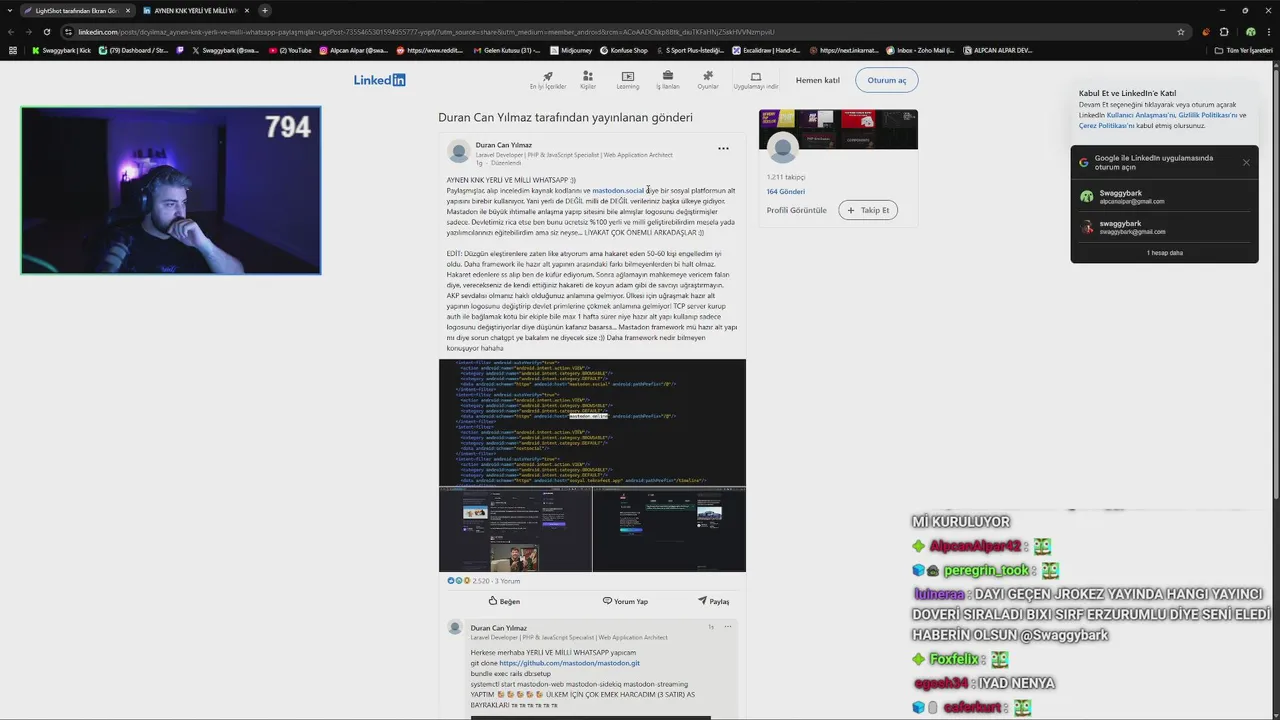1280x720 pixels.
Task: Open Duran Can Yılmaz post author avatar
Action: (x=459, y=152)
